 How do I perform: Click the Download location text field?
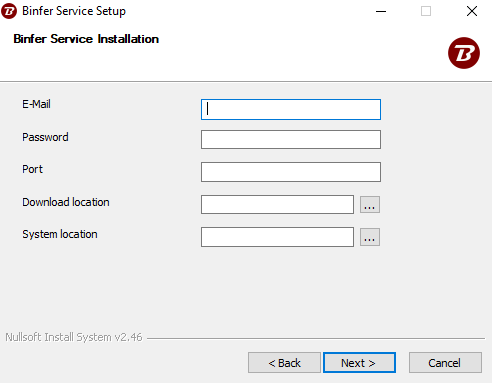(277, 204)
